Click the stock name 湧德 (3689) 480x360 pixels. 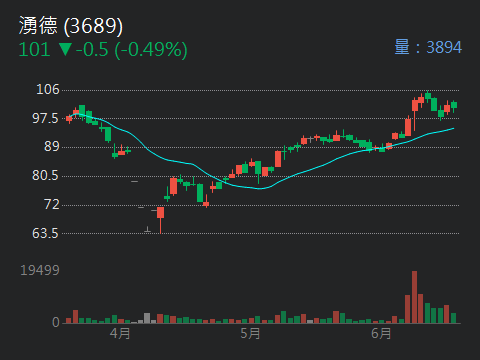[71, 25]
